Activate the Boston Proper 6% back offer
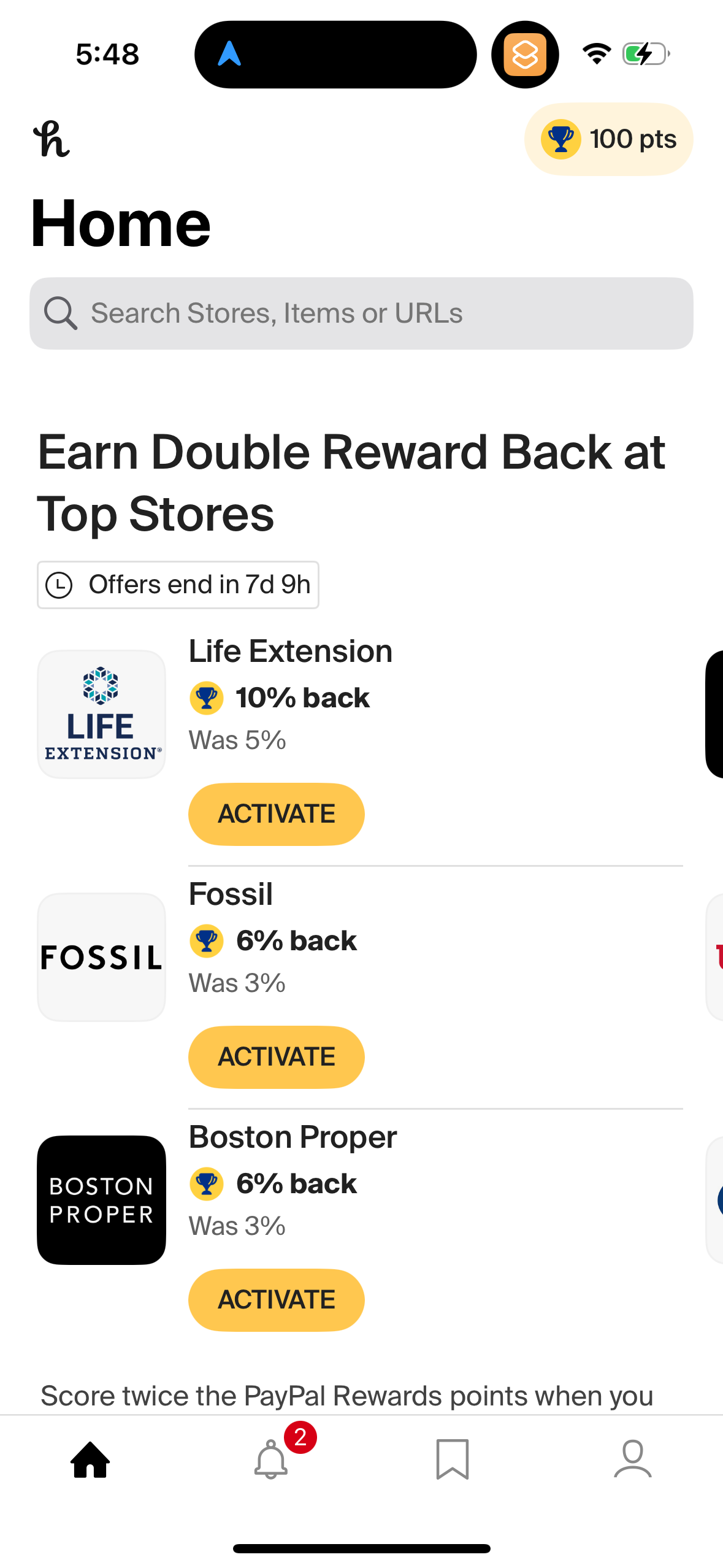Viewport: 723px width, 1568px height. click(x=276, y=1300)
